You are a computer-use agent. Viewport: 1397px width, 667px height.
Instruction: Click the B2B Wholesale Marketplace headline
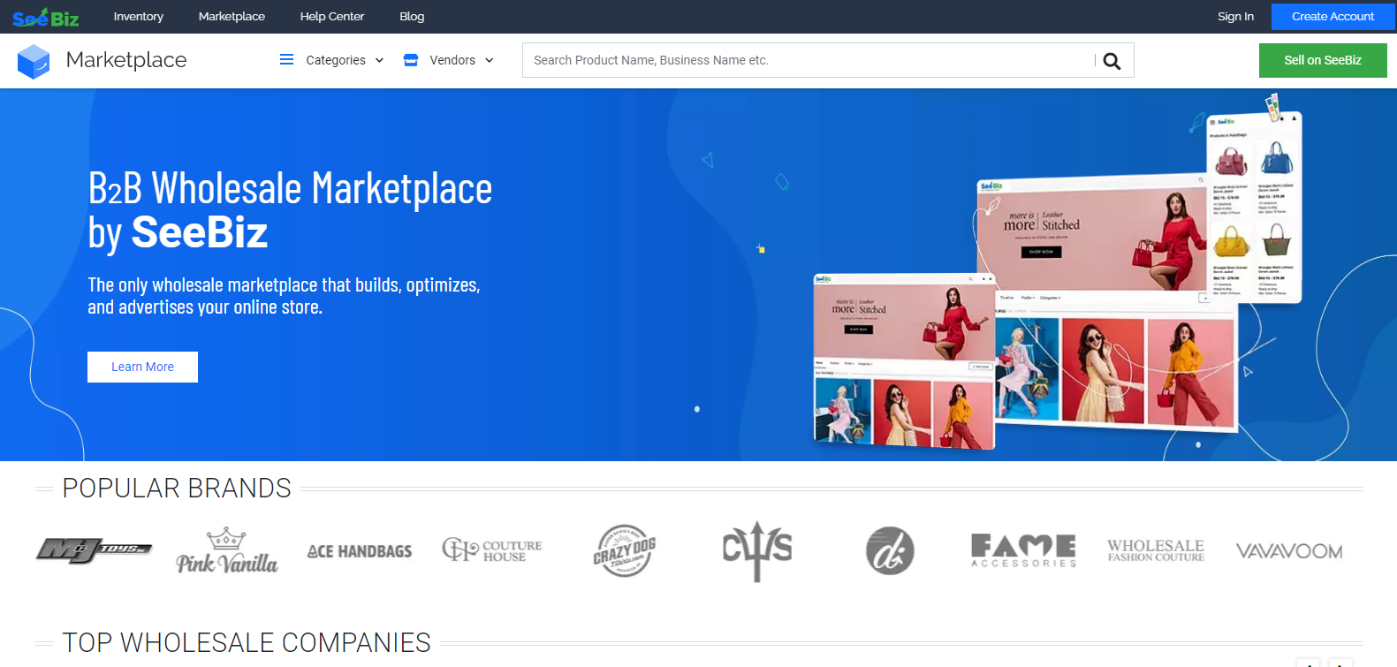(x=290, y=210)
